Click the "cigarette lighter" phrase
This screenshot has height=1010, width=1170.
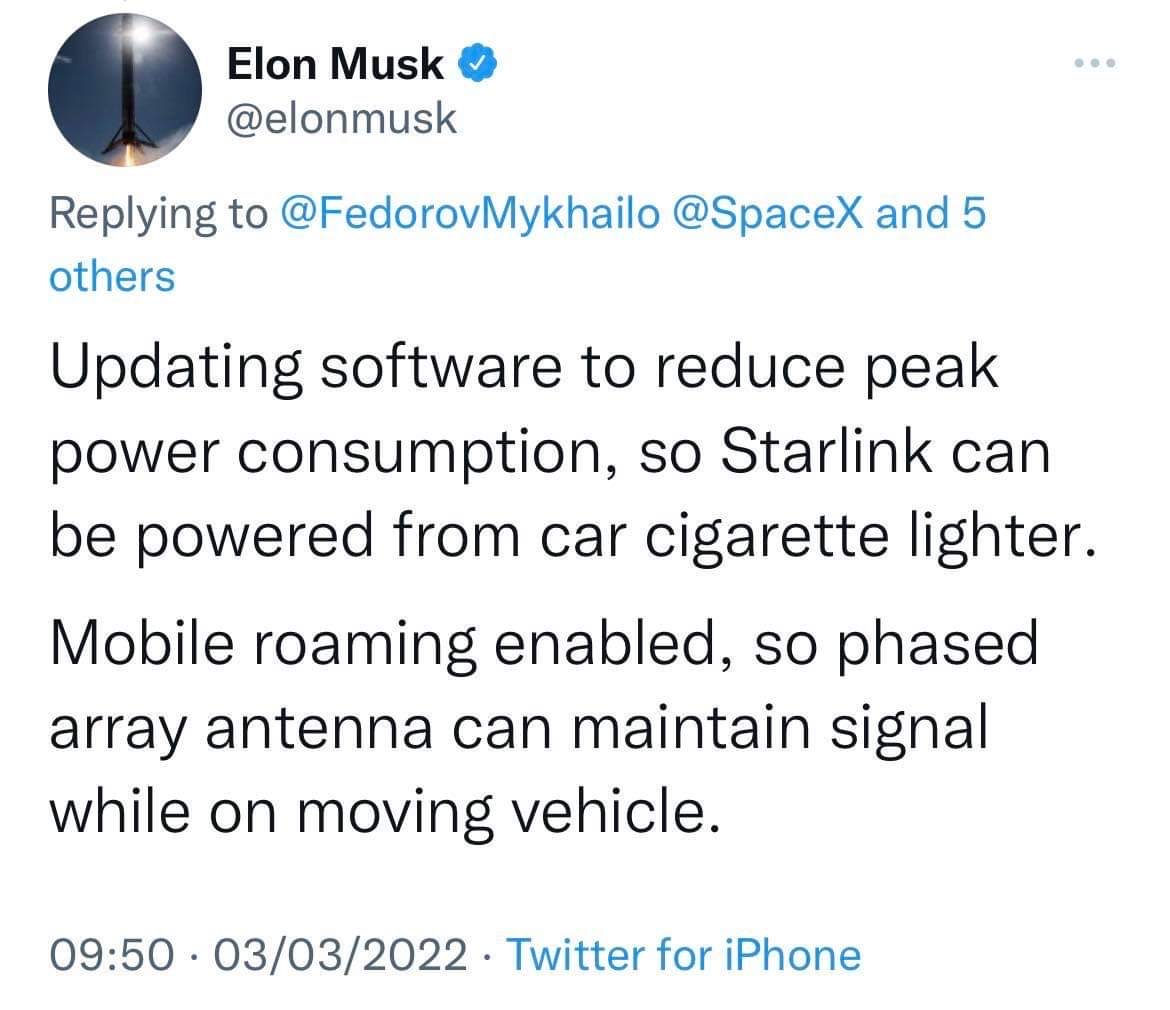point(871,537)
